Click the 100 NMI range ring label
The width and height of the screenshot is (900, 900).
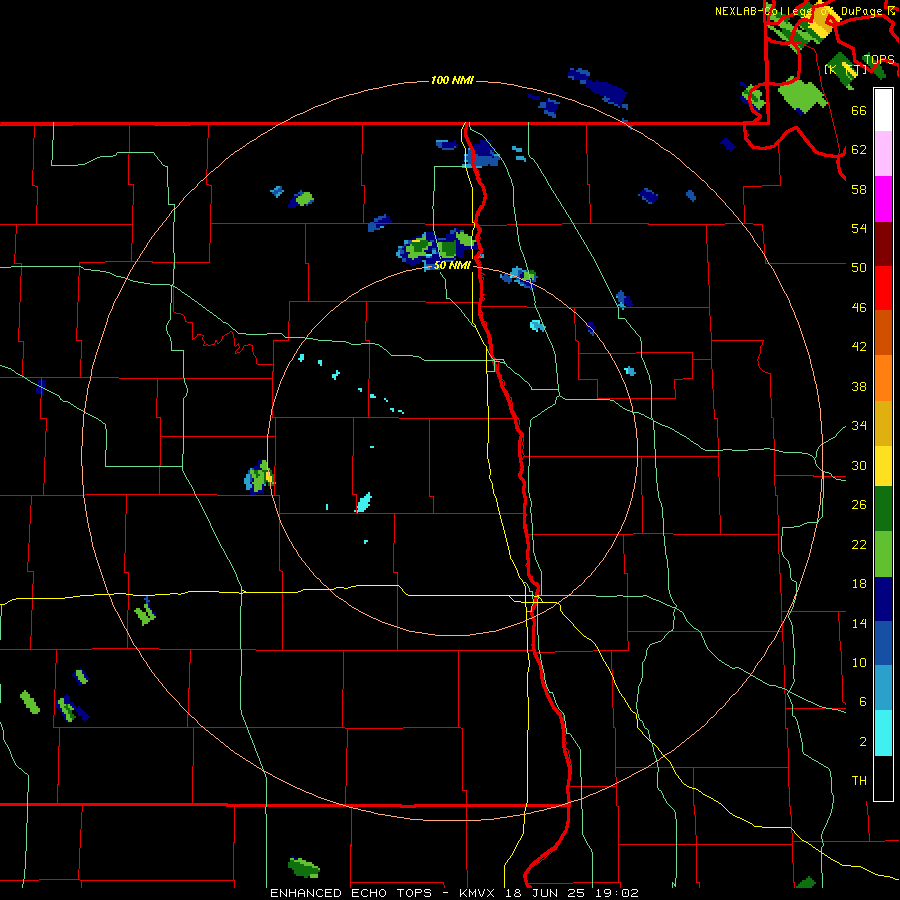pos(452,80)
